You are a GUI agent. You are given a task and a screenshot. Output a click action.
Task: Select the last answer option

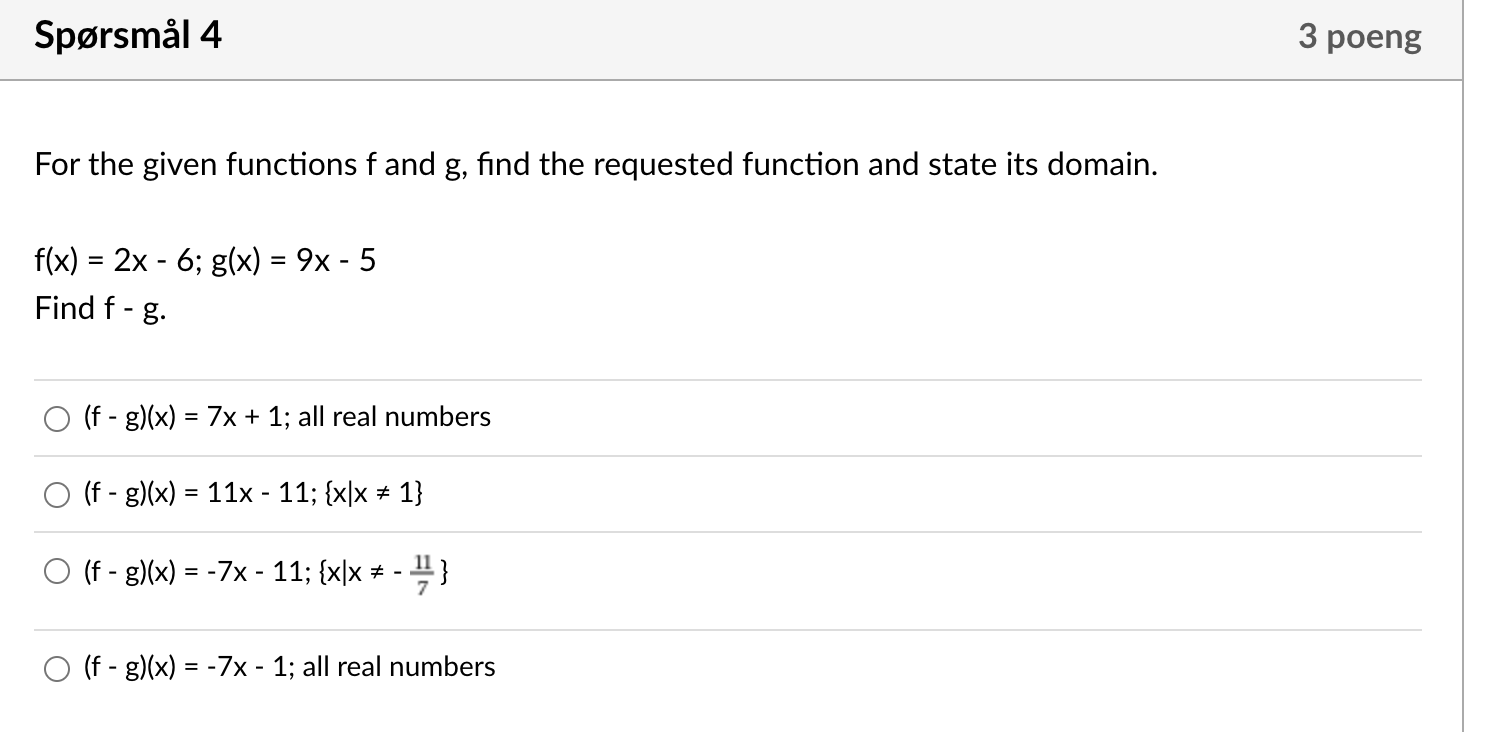[57, 667]
